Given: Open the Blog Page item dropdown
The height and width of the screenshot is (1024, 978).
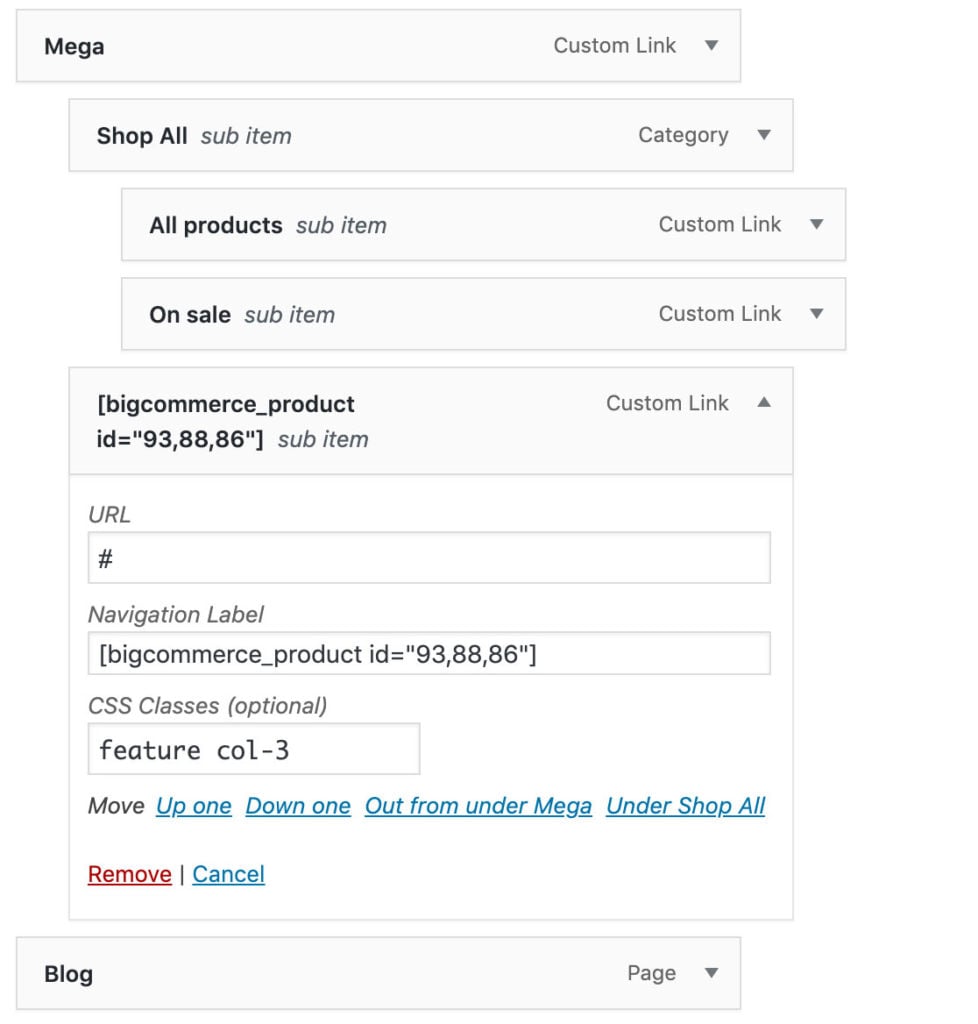Looking at the screenshot, I should point(711,972).
